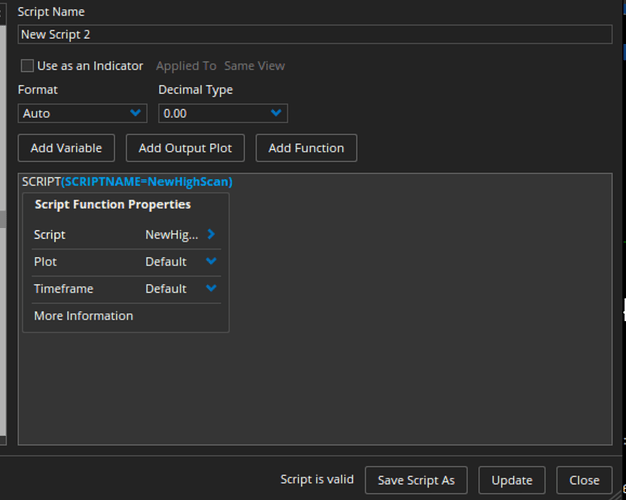Open the Decimal Type dropdown showing 0.00

tap(223, 113)
